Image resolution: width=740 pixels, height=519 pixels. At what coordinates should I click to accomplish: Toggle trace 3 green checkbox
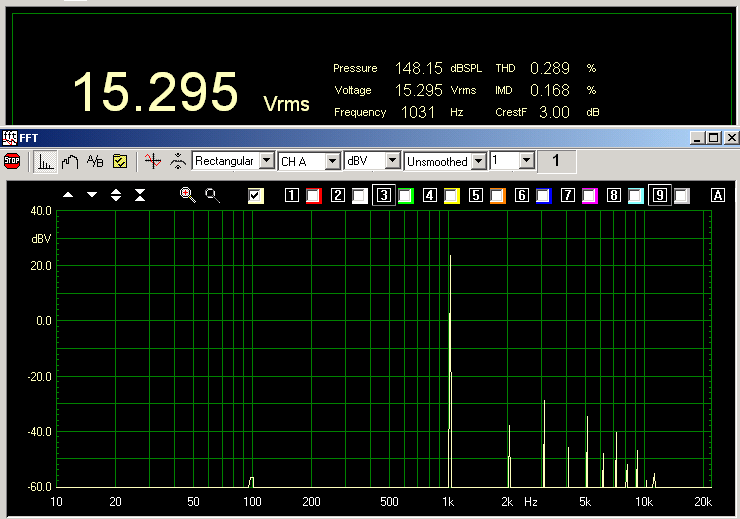pyautogui.click(x=405, y=196)
